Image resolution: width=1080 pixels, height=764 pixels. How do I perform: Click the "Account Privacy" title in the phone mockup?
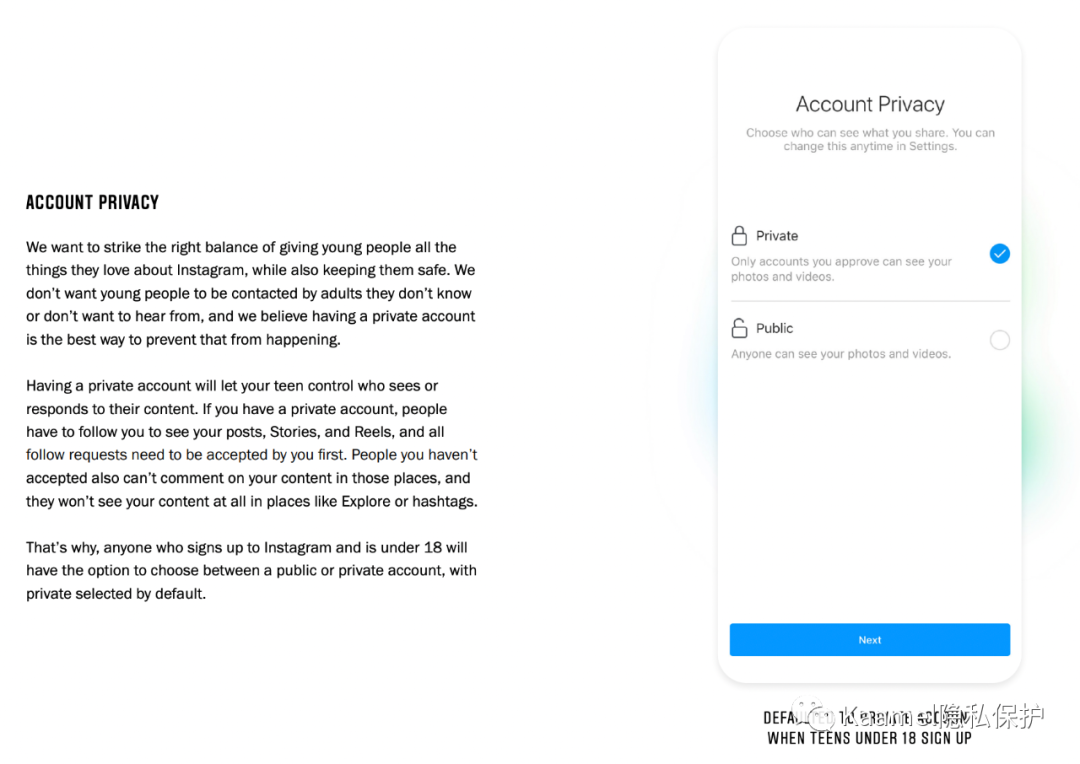[870, 104]
